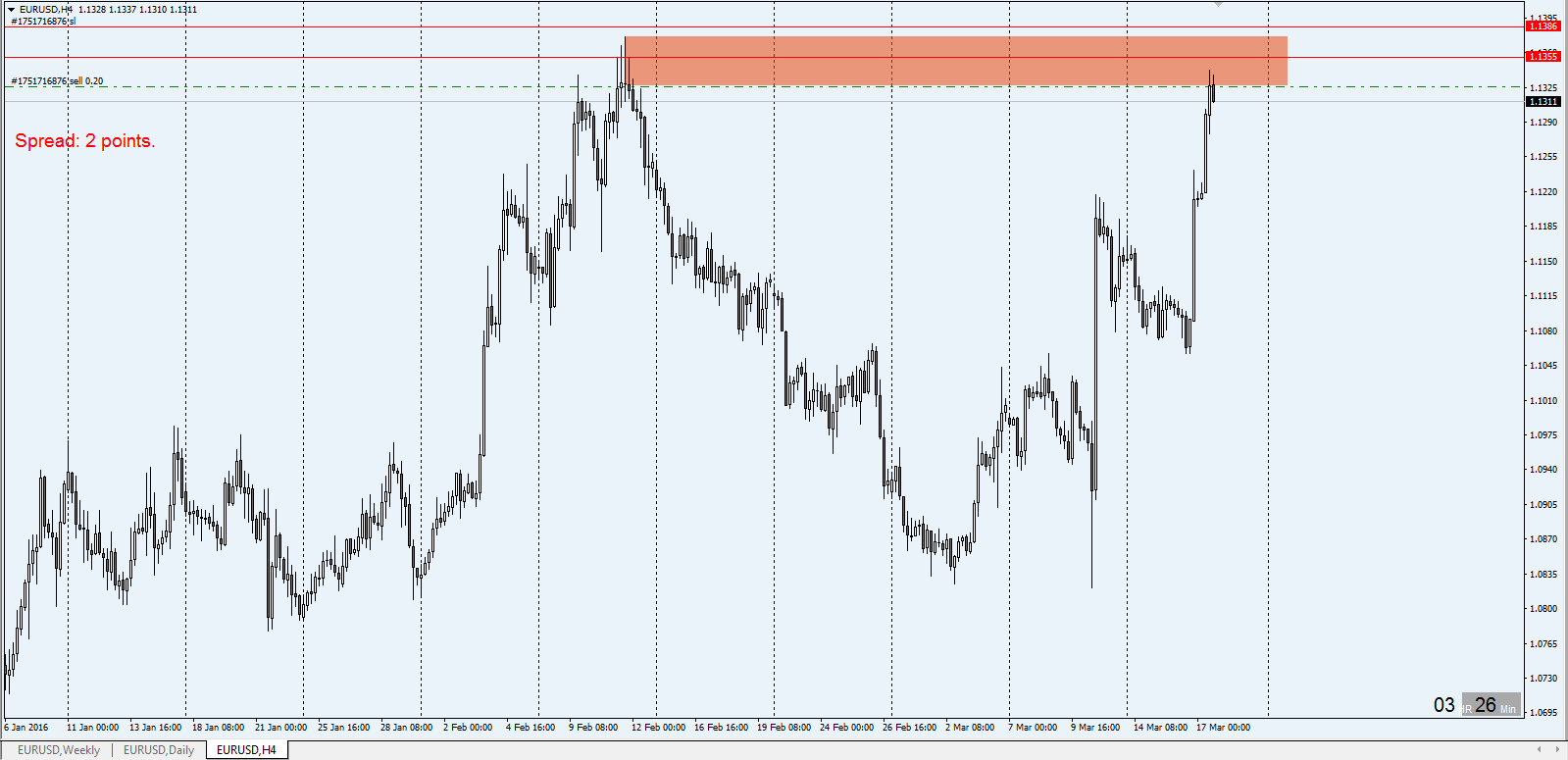Click the 1.0940 price scale value

click(1543, 470)
